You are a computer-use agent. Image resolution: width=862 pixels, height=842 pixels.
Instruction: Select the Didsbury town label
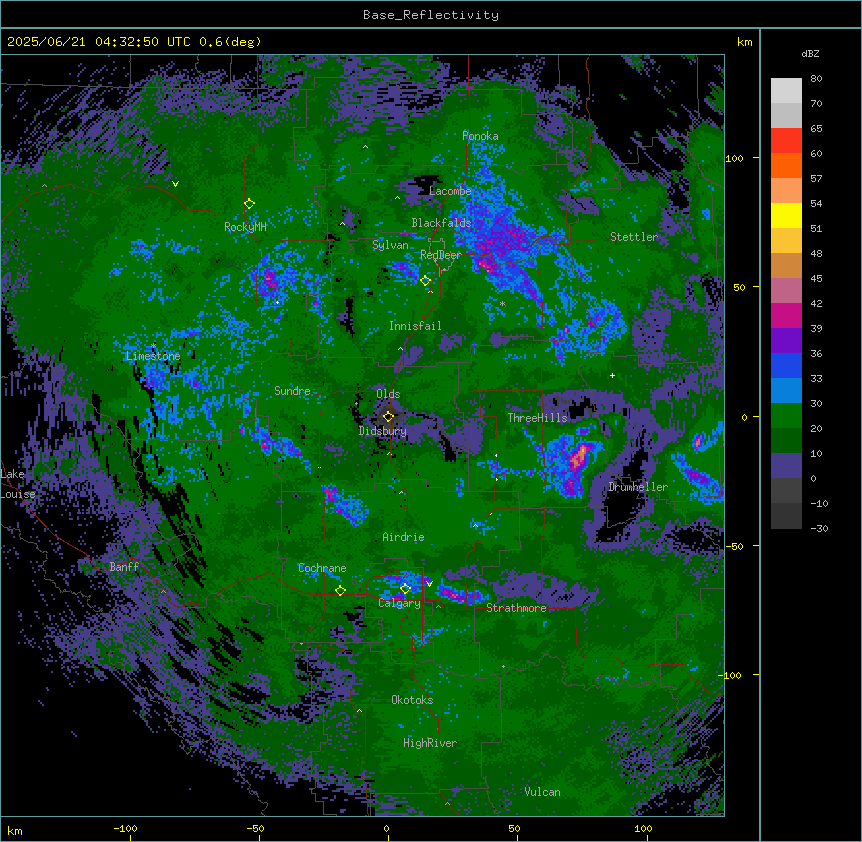coord(383,431)
